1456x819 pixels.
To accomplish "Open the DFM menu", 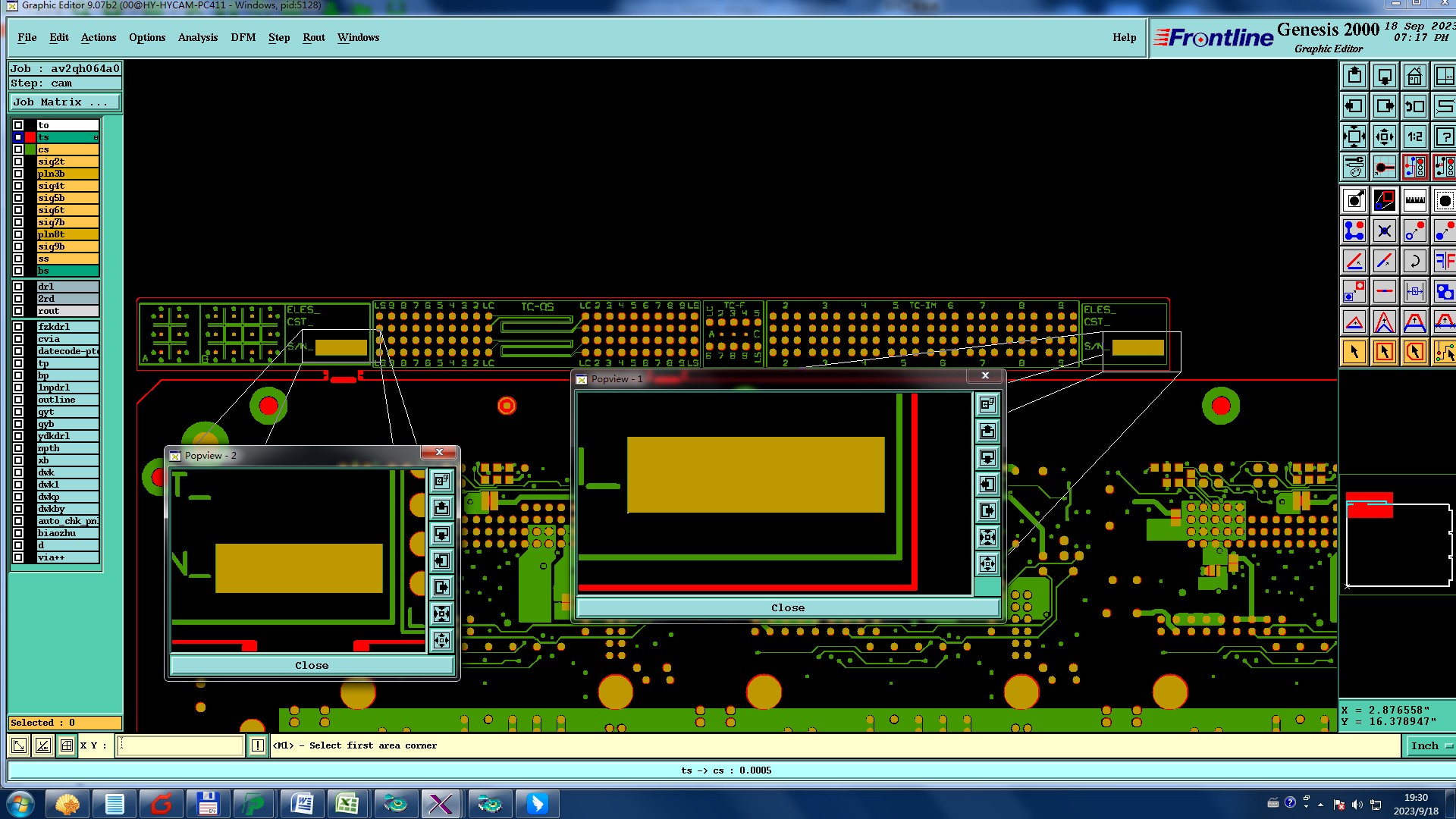I will point(243,37).
